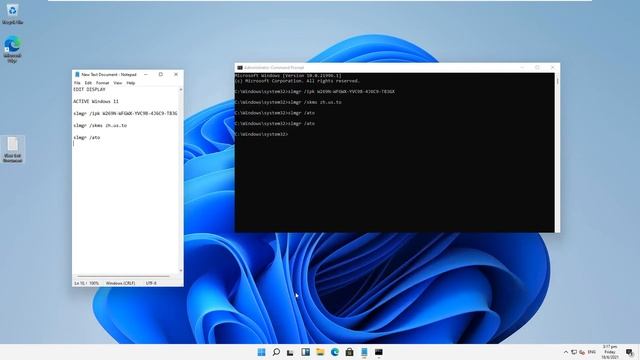The height and width of the screenshot is (360, 640).
Task: Click the empty Command Prompt input prompt
Action: pyautogui.click(x=262, y=134)
